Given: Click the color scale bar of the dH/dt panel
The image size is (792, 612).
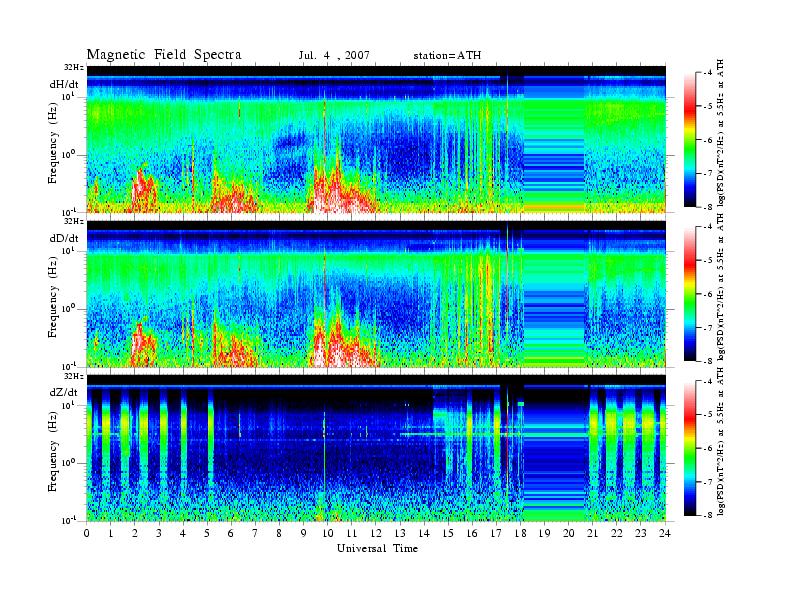Looking at the screenshot, I should click(x=690, y=139).
